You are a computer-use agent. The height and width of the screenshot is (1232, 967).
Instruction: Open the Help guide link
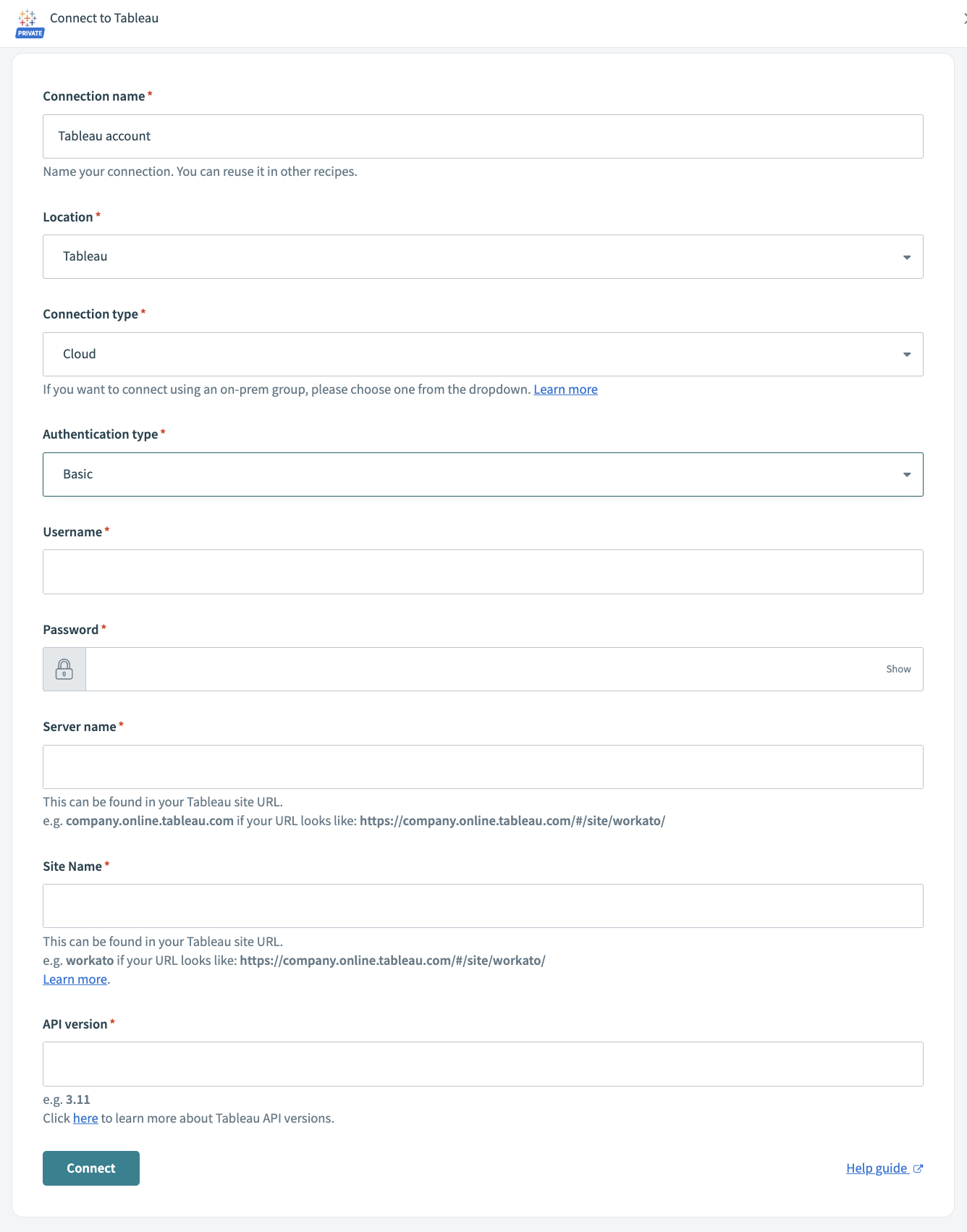pos(876,1168)
